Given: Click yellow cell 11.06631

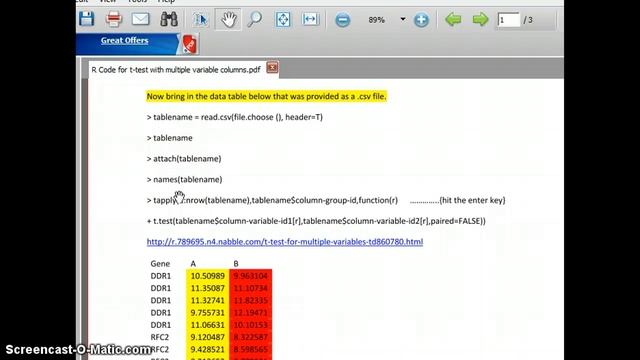Looking at the screenshot, I should 207,325.
